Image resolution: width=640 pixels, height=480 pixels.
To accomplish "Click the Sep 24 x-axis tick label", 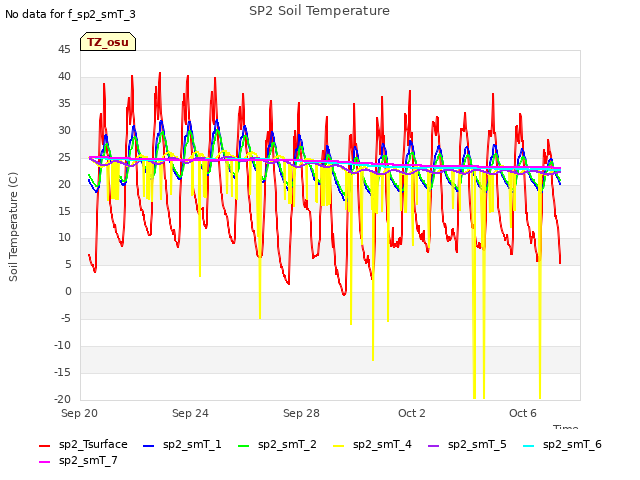I will pyautogui.click(x=190, y=413).
